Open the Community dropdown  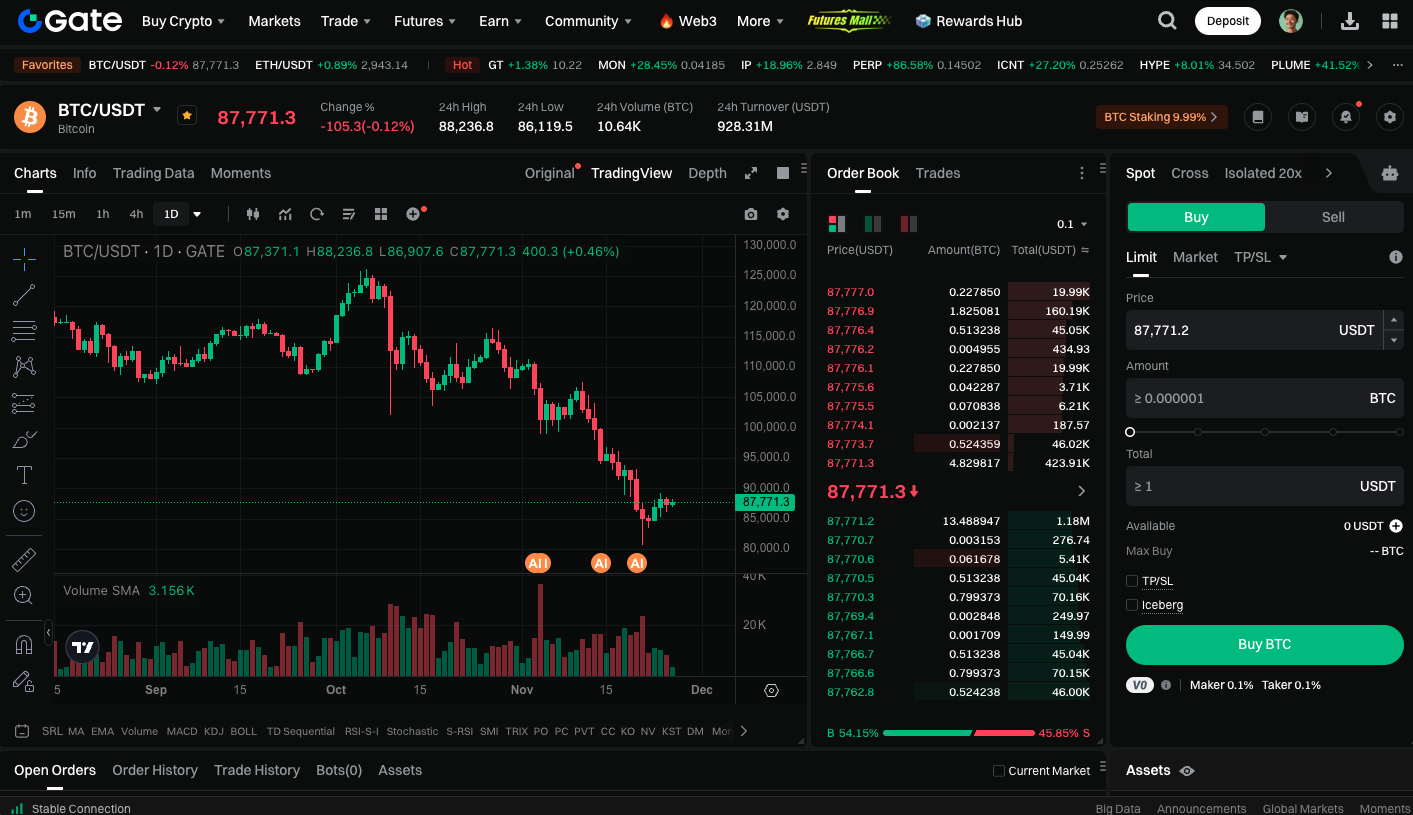tap(588, 21)
